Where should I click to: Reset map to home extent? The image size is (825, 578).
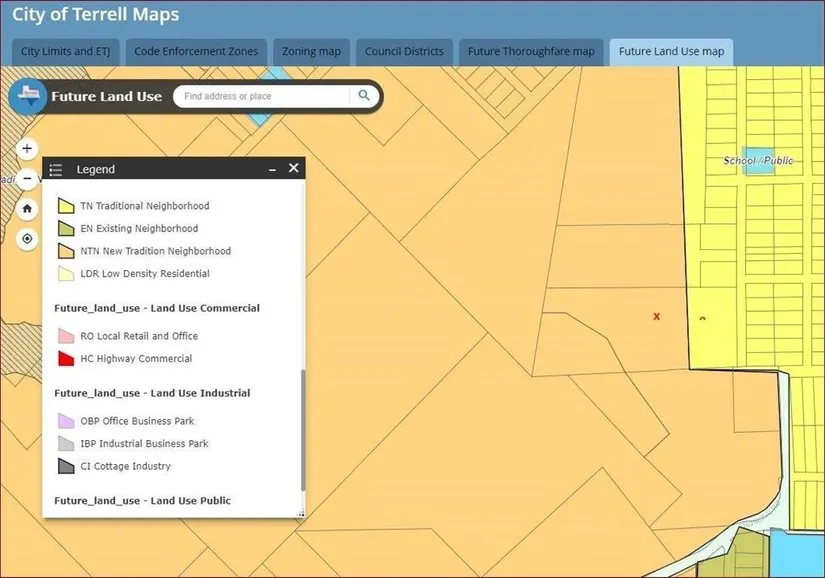tap(27, 209)
